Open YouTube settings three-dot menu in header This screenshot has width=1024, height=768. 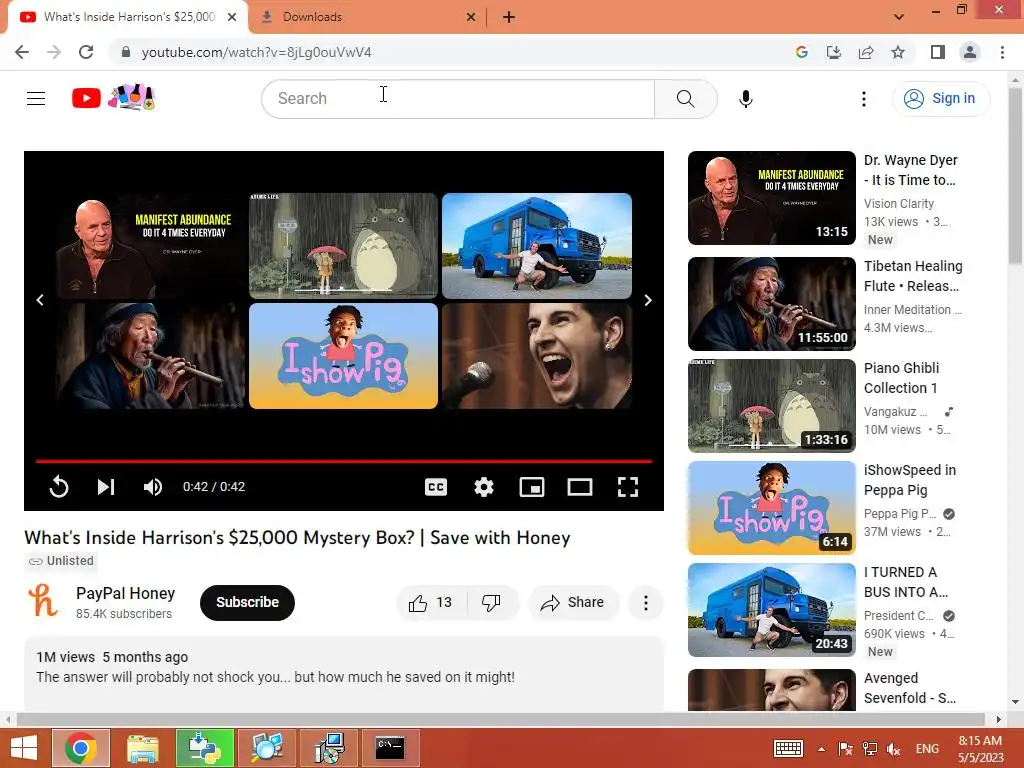tap(863, 99)
